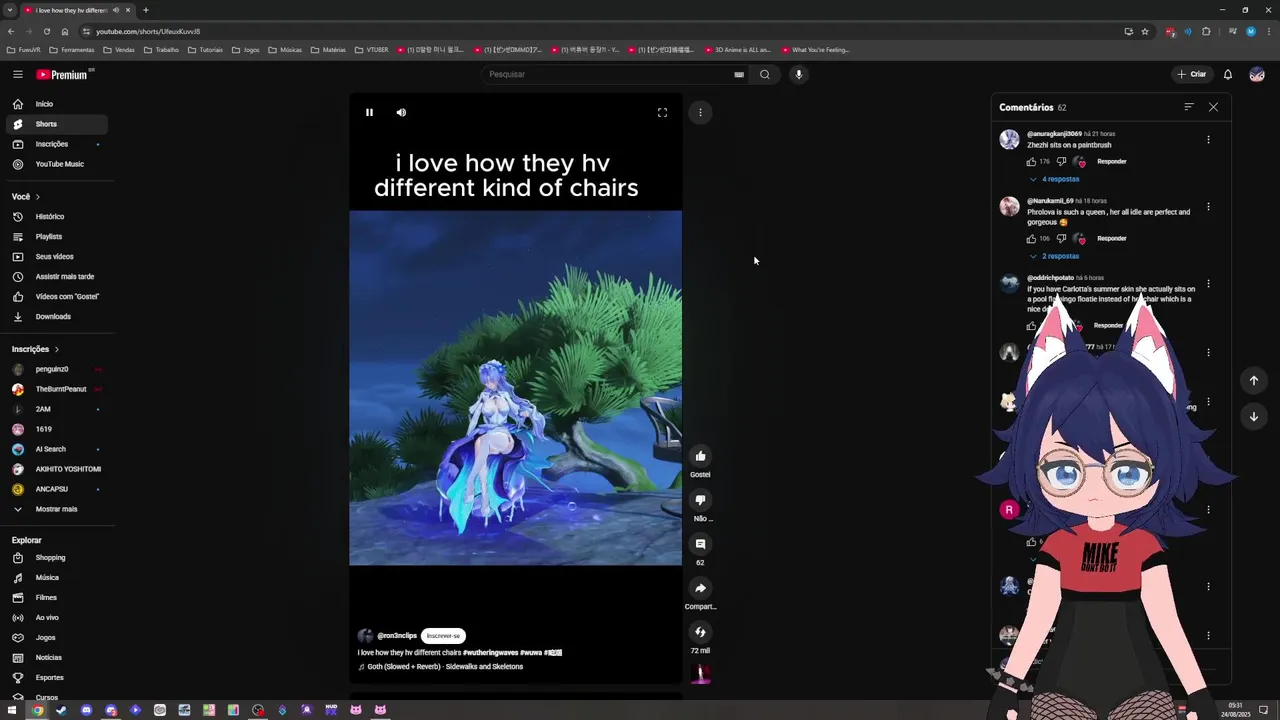Reply to the Zhezhi paintbrush comment
This screenshot has width=1280, height=720.
pyautogui.click(x=1111, y=161)
